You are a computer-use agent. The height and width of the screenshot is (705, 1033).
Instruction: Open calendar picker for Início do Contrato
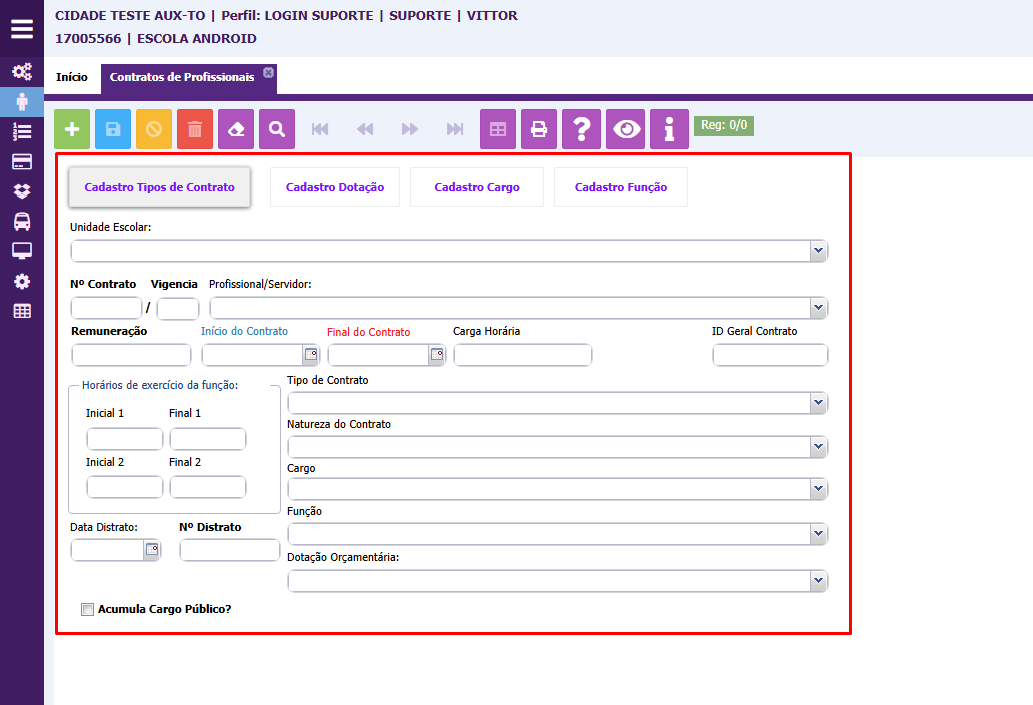(310, 354)
